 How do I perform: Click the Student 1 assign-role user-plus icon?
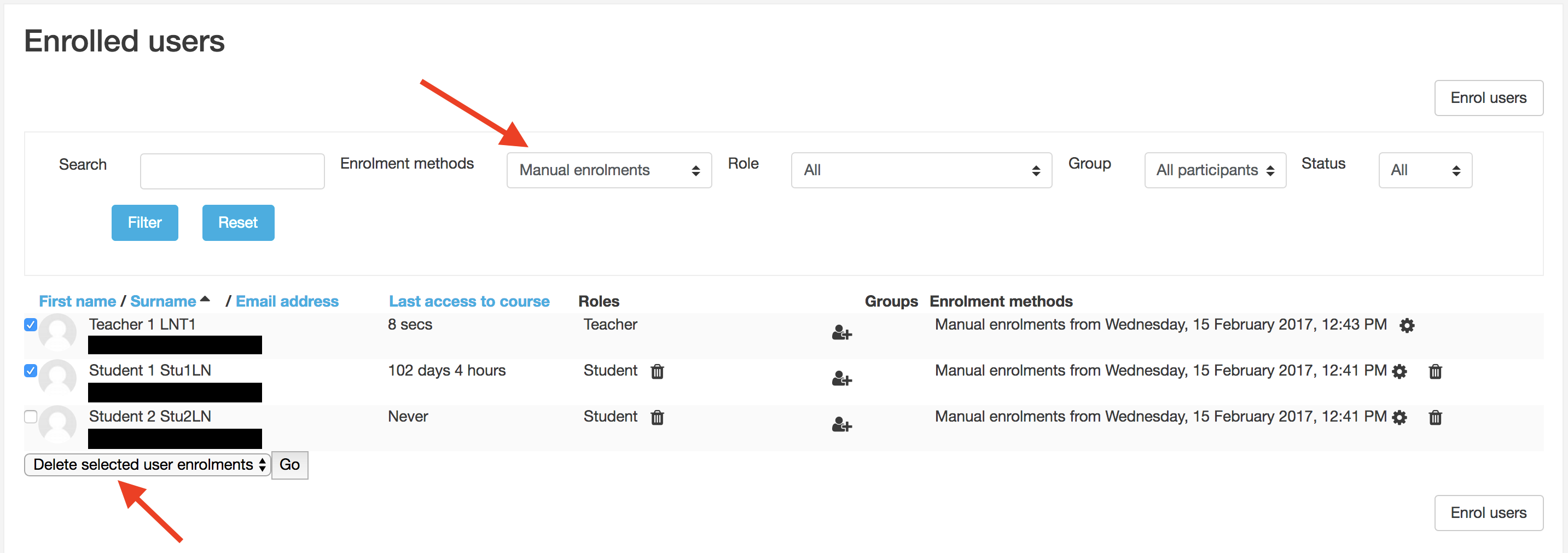coord(842,378)
